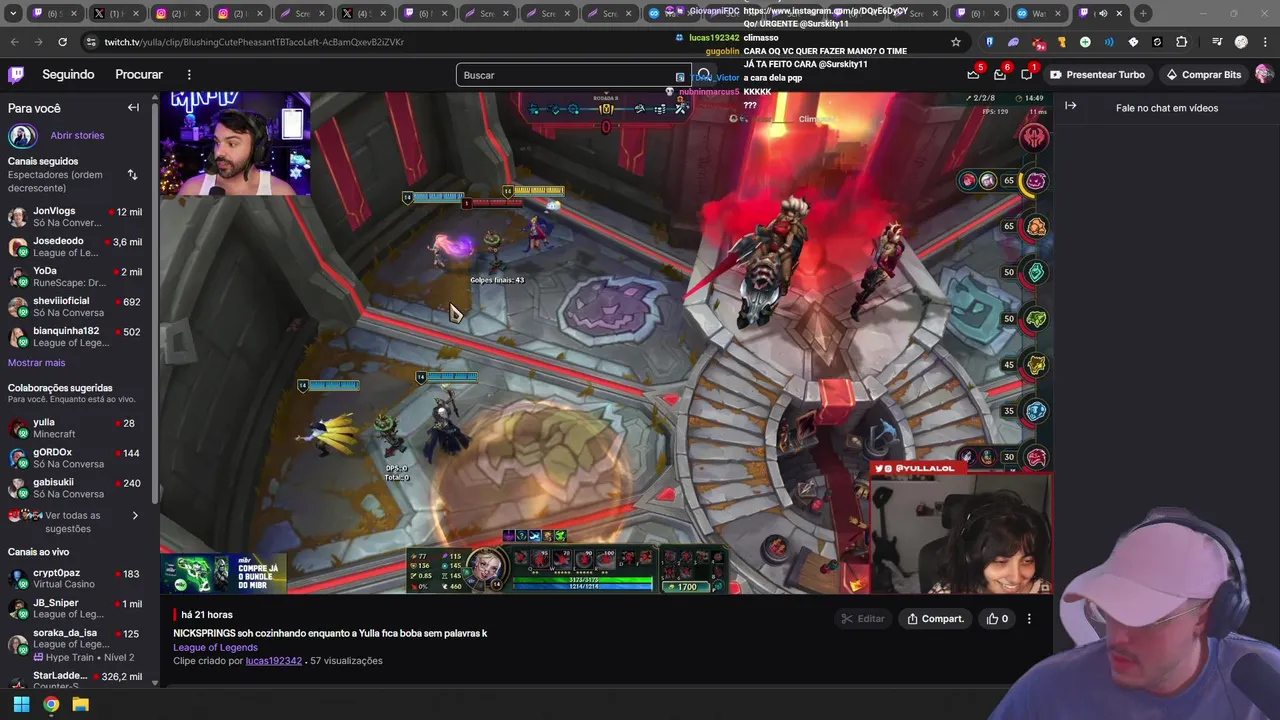Go back with browser back arrow
The width and height of the screenshot is (1280, 720).
click(x=14, y=42)
